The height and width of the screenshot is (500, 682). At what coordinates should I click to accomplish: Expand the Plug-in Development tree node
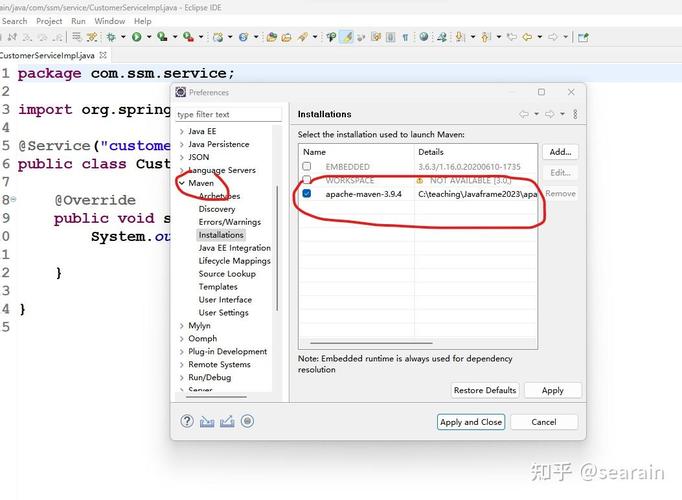click(x=182, y=352)
